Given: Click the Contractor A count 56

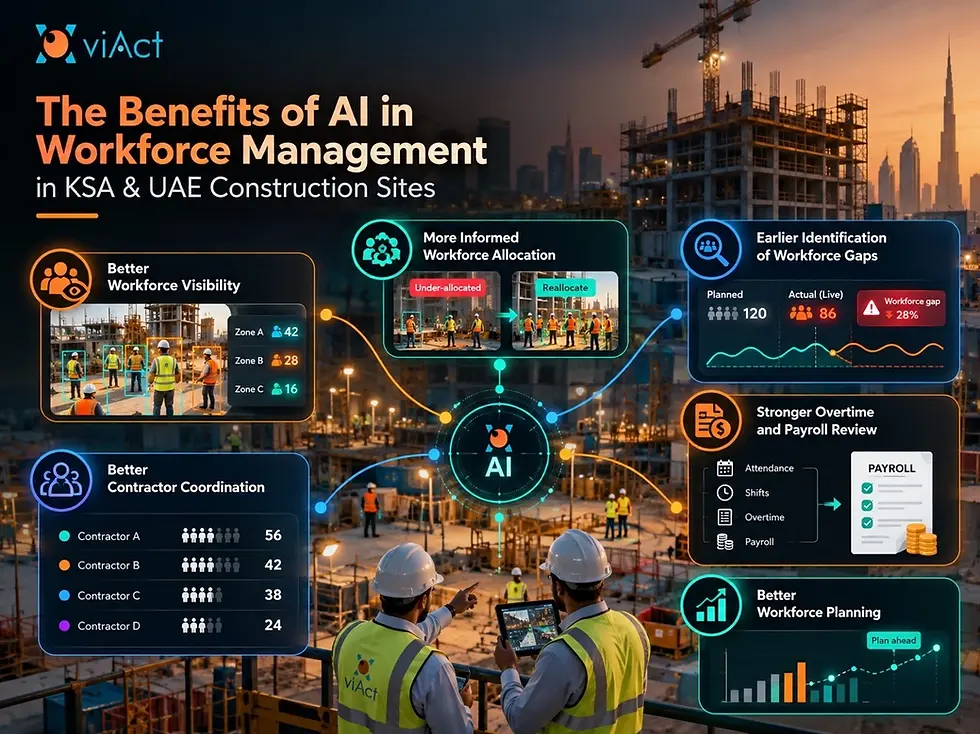Looking at the screenshot, I should pyautogui.click(x=273, y=535).
